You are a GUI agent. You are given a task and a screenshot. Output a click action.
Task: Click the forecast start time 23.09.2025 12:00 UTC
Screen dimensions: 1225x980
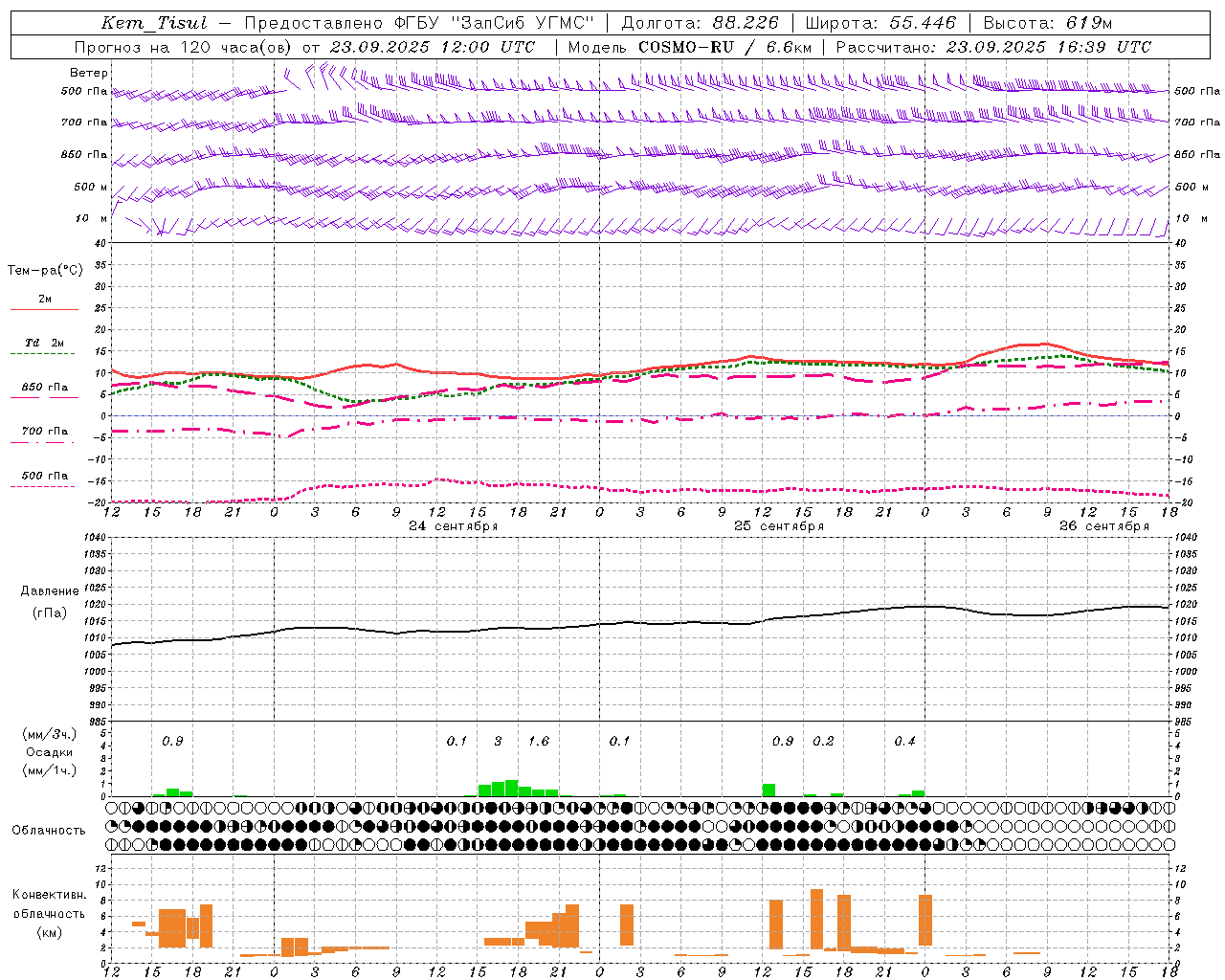432,47
